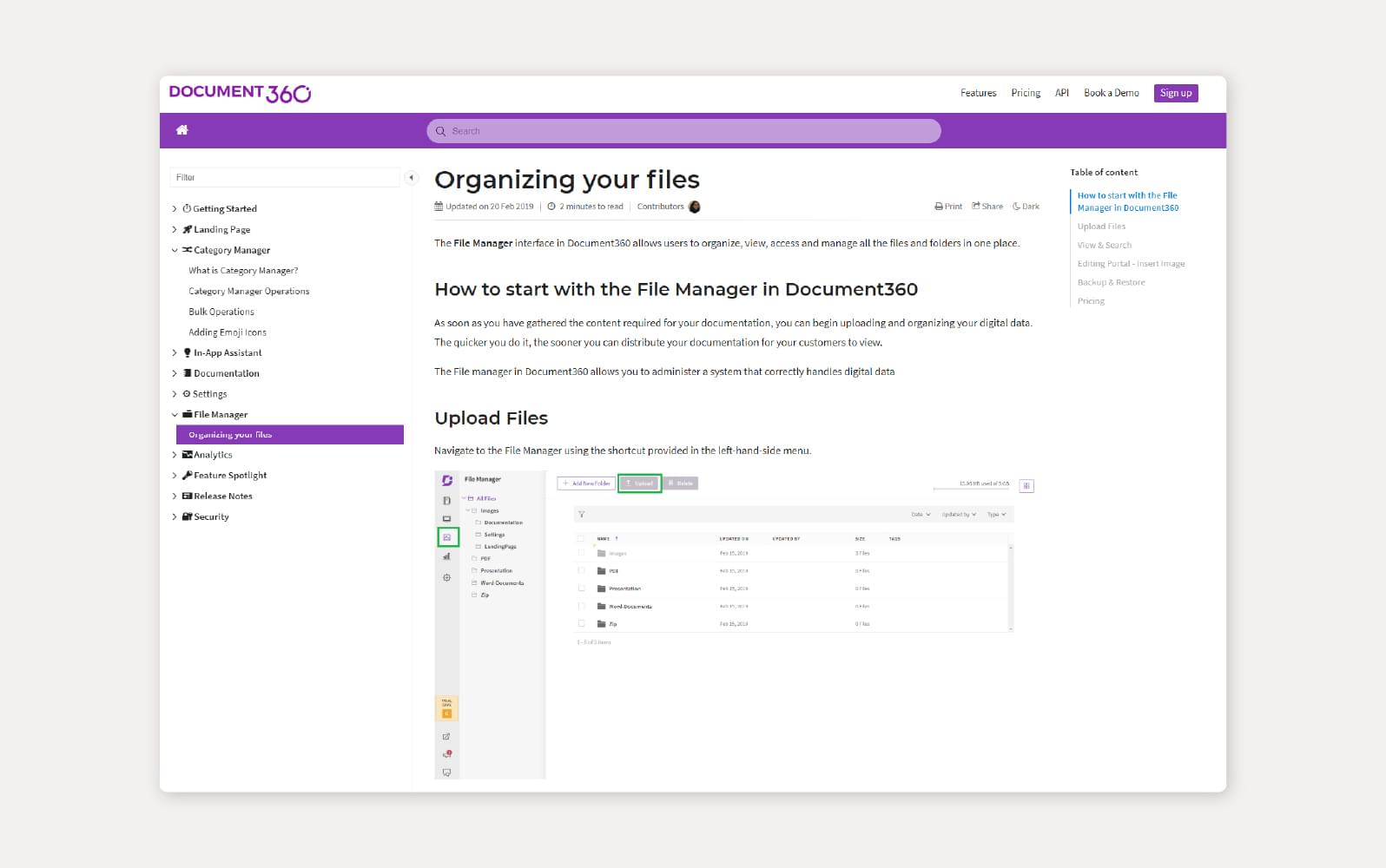This screenshot has height=868, width=1386.
Task: Click the Document360 logo
Action: (240, 93)
